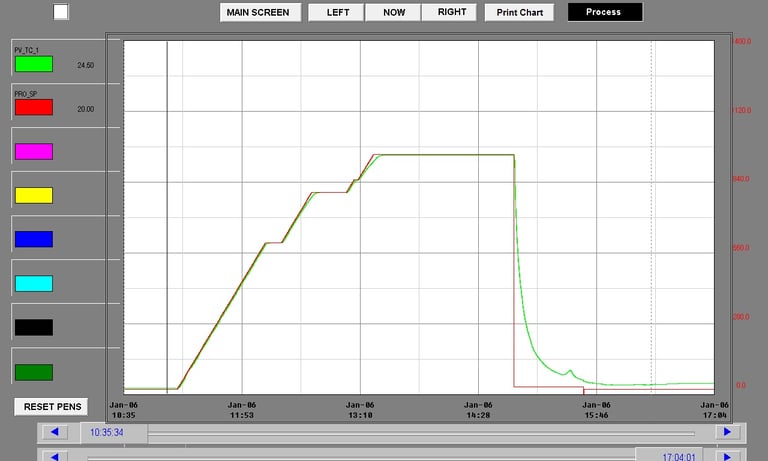Viewport: 768px width, 461px height.
Task: Open the black Process button
Action: (605, 12)
